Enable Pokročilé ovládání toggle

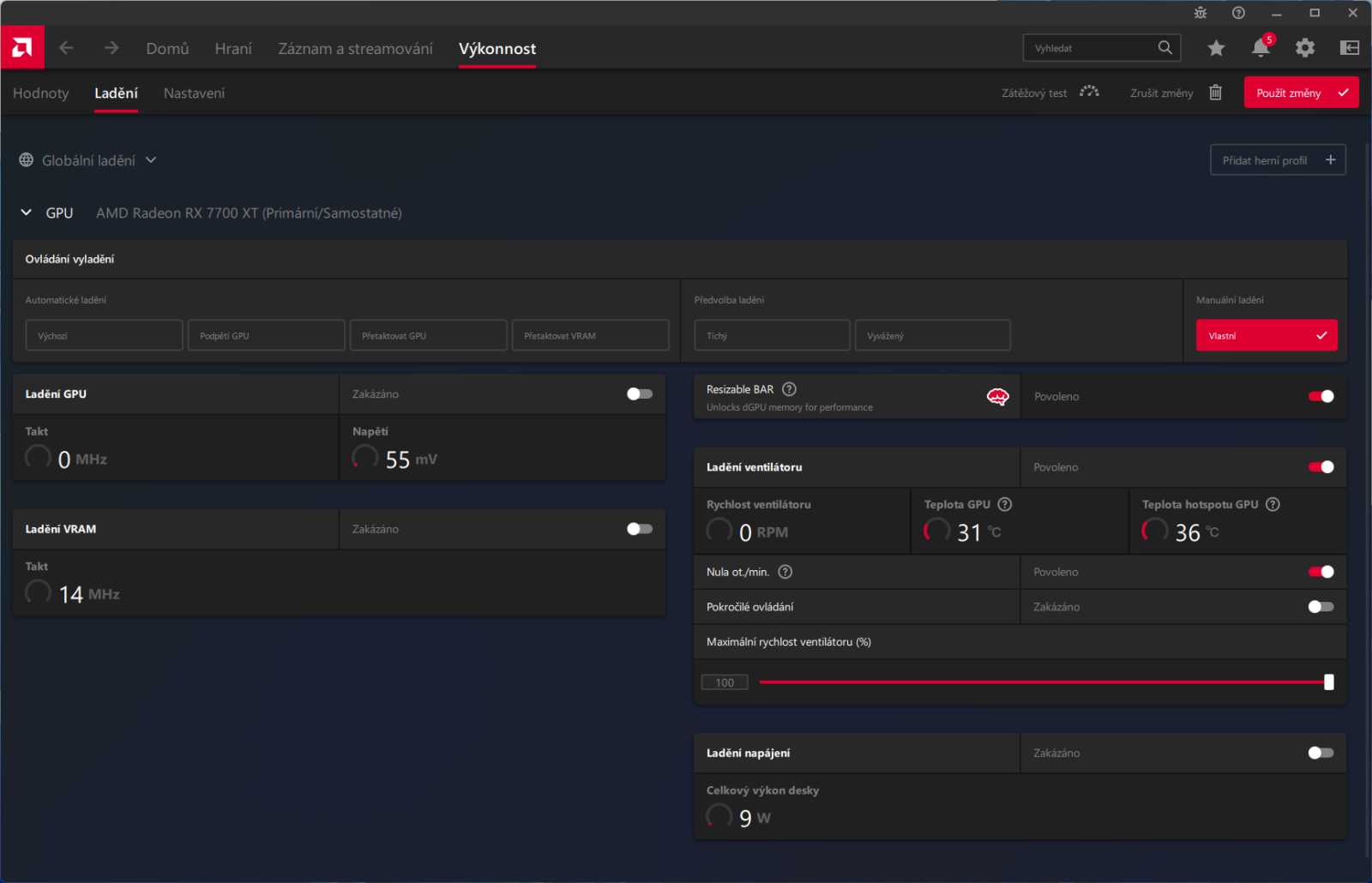pyautogui.click(x=1321, y=607)
